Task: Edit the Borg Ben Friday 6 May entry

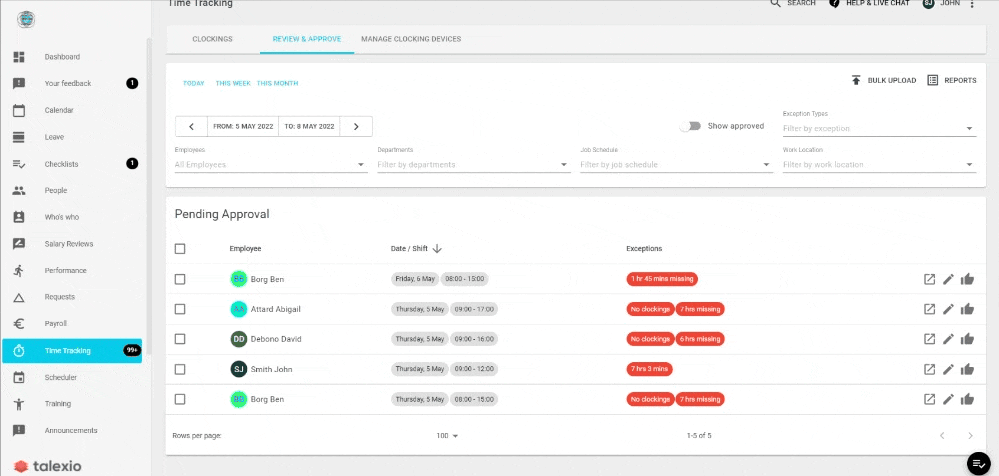Action: click(x=948, y=279)
